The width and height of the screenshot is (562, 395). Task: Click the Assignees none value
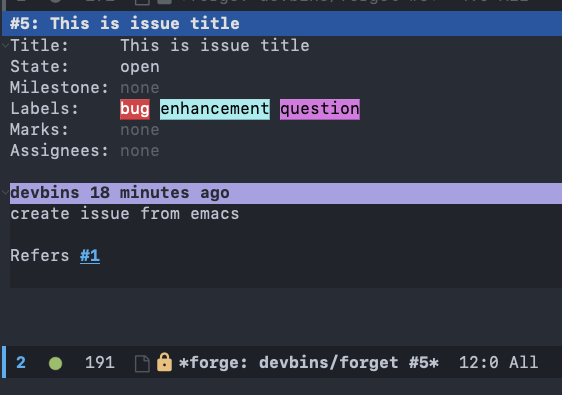click(140, 151)
